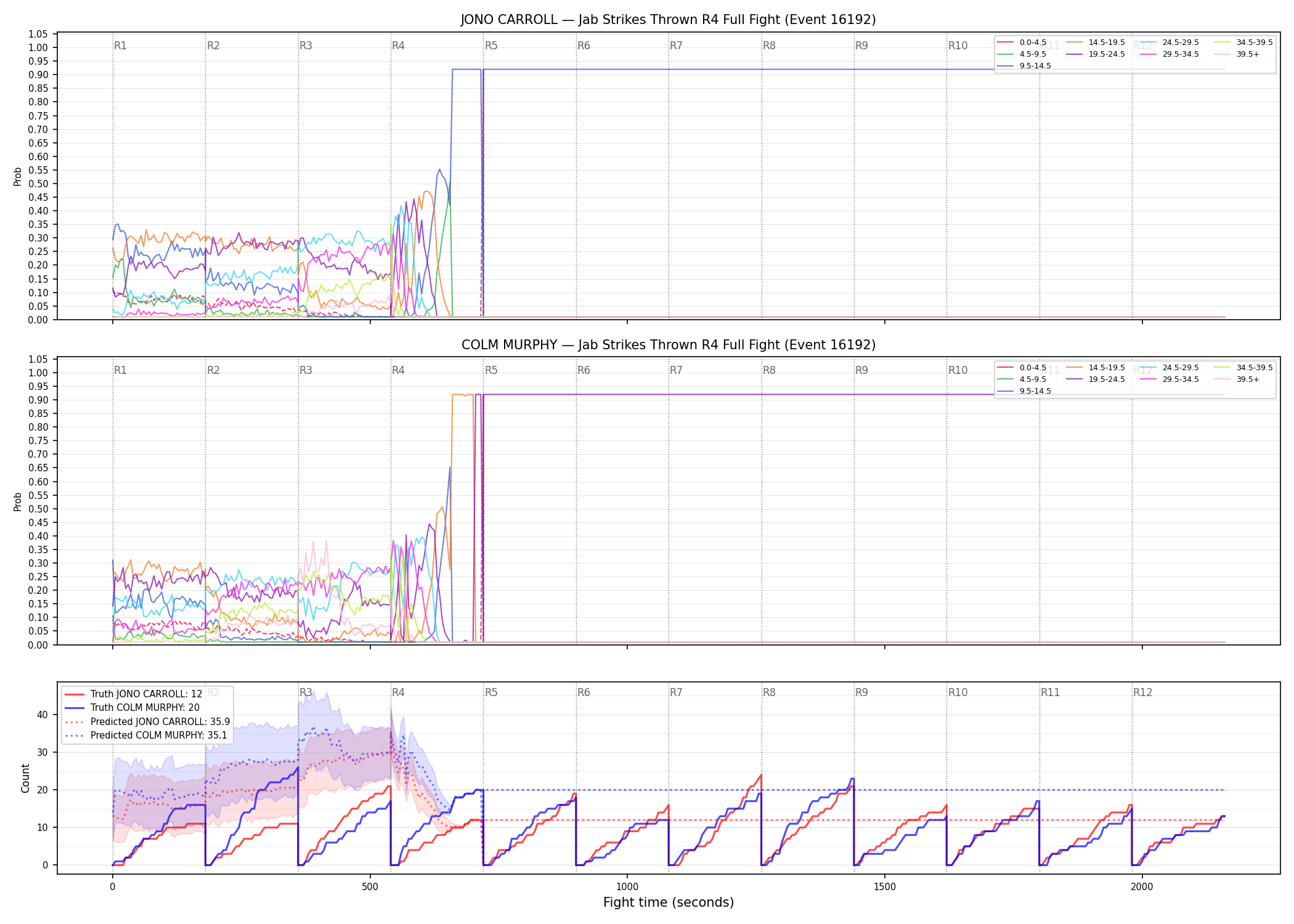Click the 34.5-39.5 legend entry in middle chart
The width and height of the screenshot is (1294, 924).
point(1243,368)
